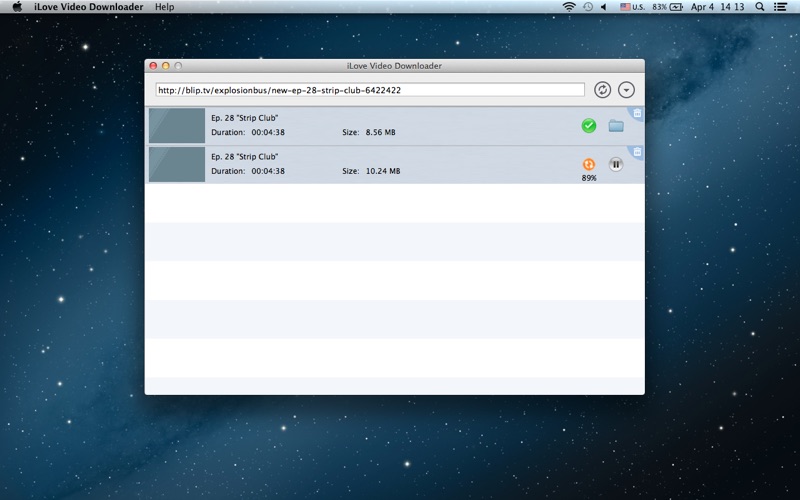Open the U.S. input source flag menu
The width and height of the screenshot is (800, 500).
[x=632, y=7]
